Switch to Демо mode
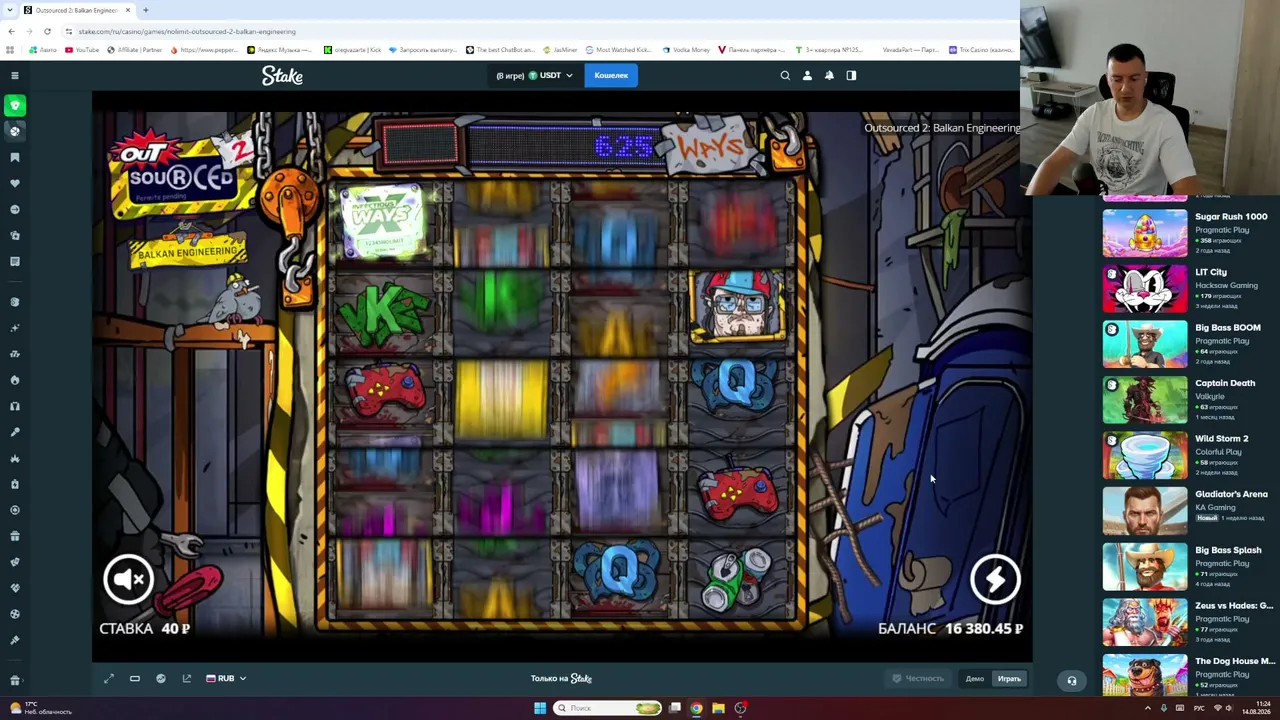Image resolution: width=1280 pixels, height=720 pixels. tap(975, 679)
